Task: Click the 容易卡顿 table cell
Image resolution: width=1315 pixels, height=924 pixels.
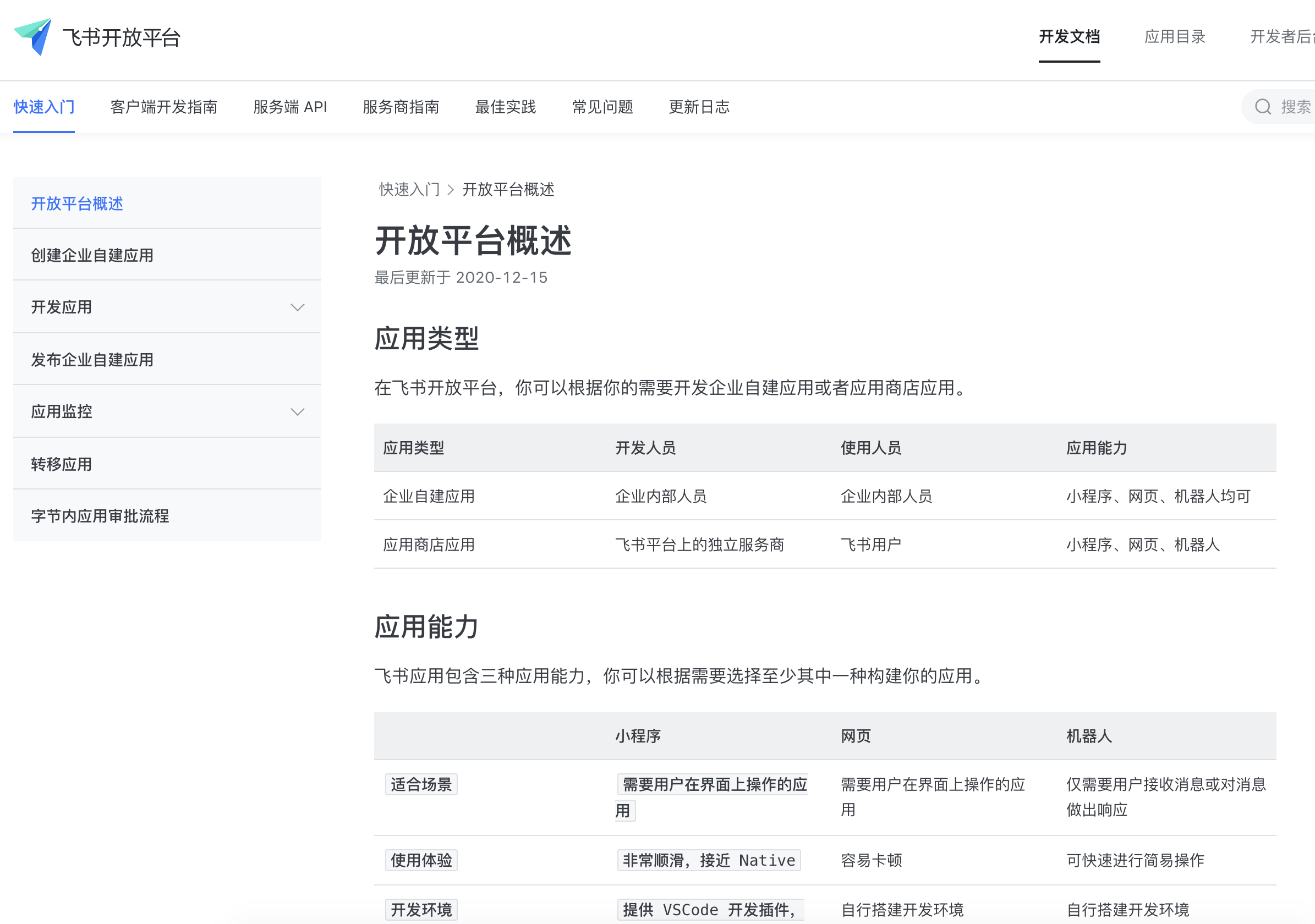Action: click(x=871, y=860)
